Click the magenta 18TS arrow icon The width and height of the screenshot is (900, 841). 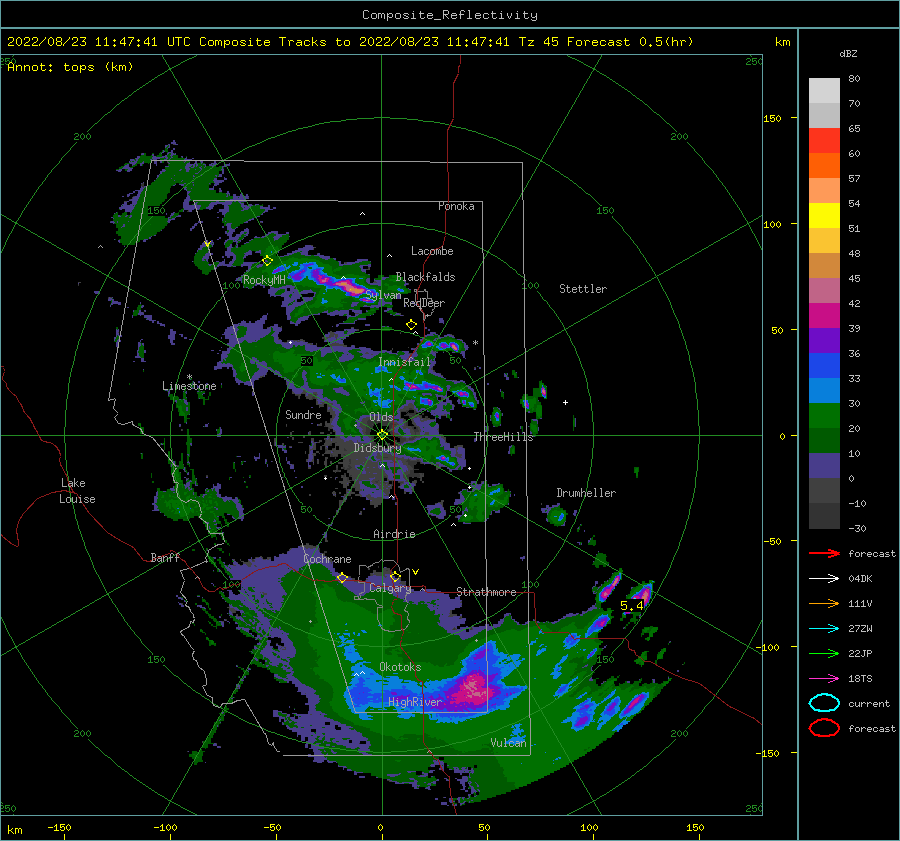(824, 679)
